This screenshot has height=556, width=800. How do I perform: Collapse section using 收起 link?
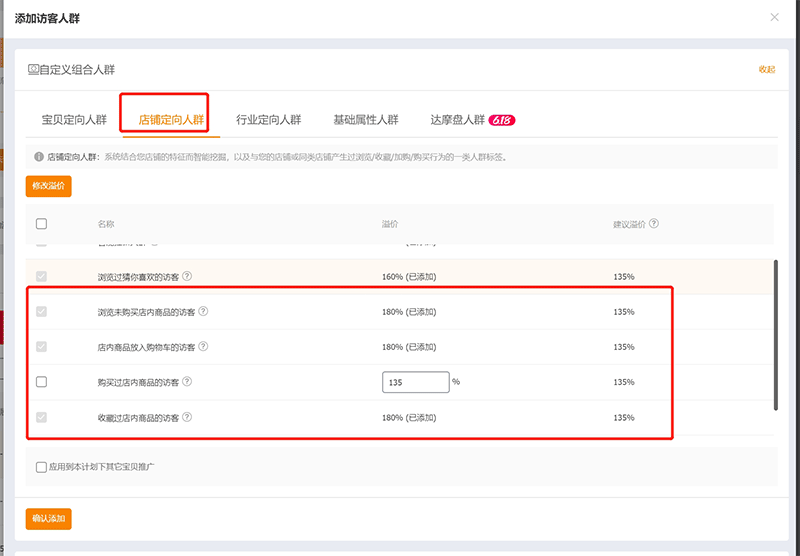[767, 70]
